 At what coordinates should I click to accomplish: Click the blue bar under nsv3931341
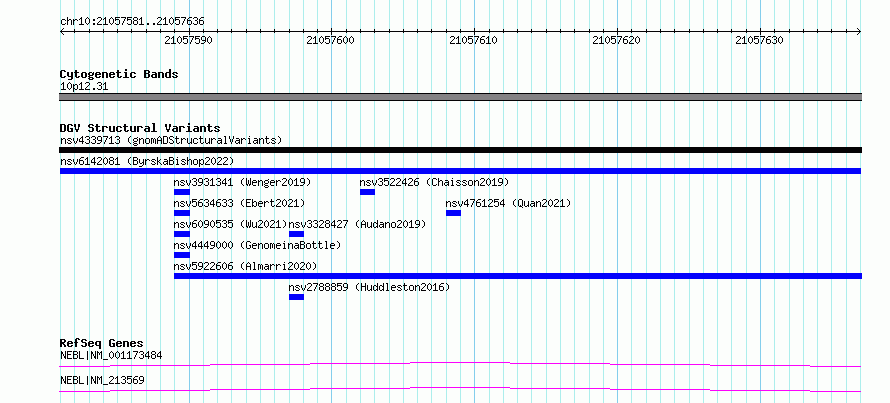tap(182, 192)
